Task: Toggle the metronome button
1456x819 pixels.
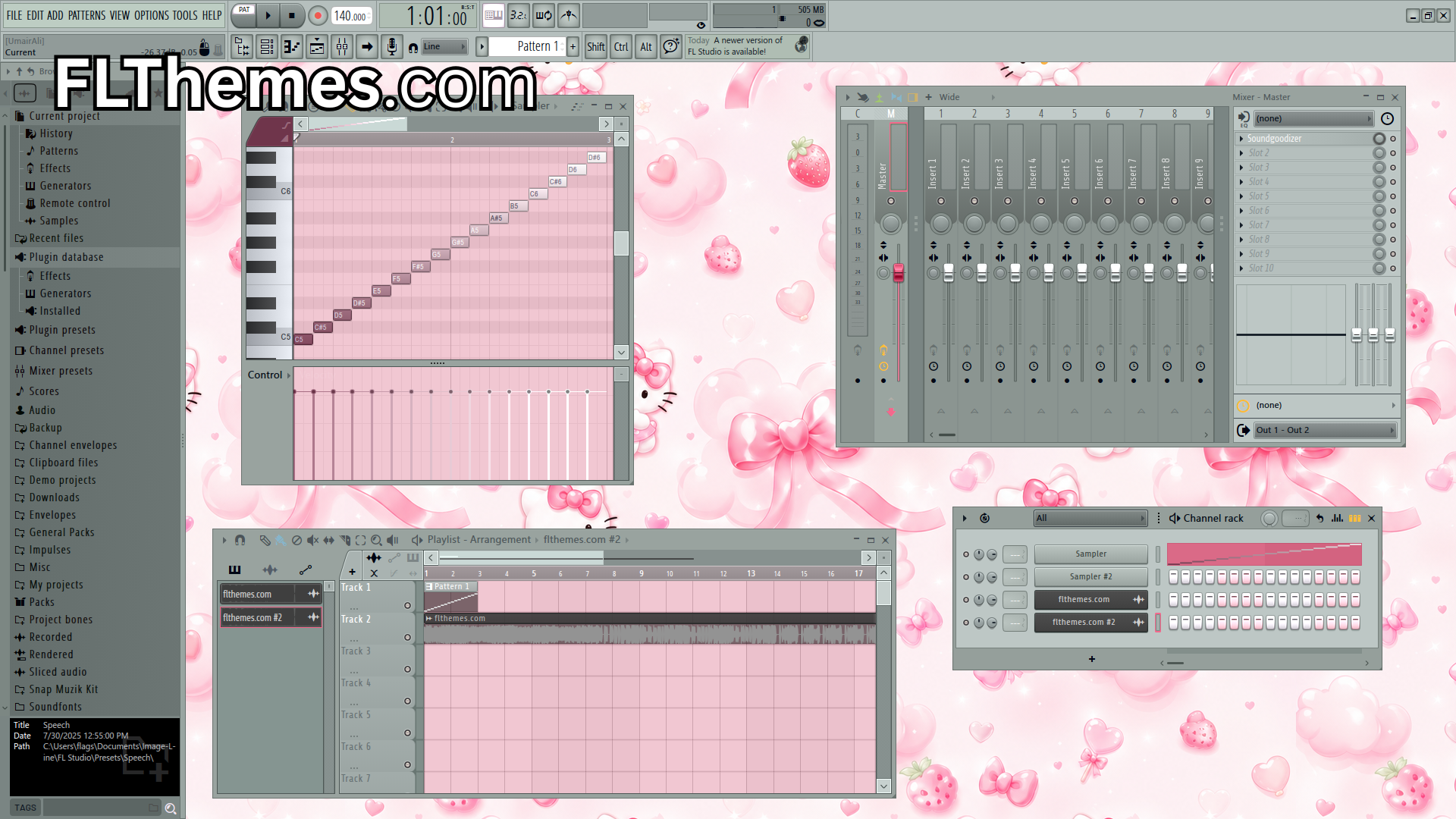Action: 569,14
